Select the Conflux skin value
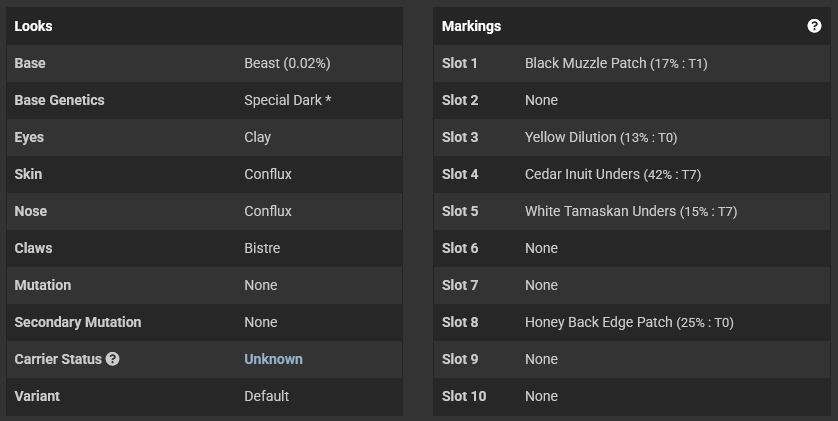The image size is (838, 421). coord(268,174)
